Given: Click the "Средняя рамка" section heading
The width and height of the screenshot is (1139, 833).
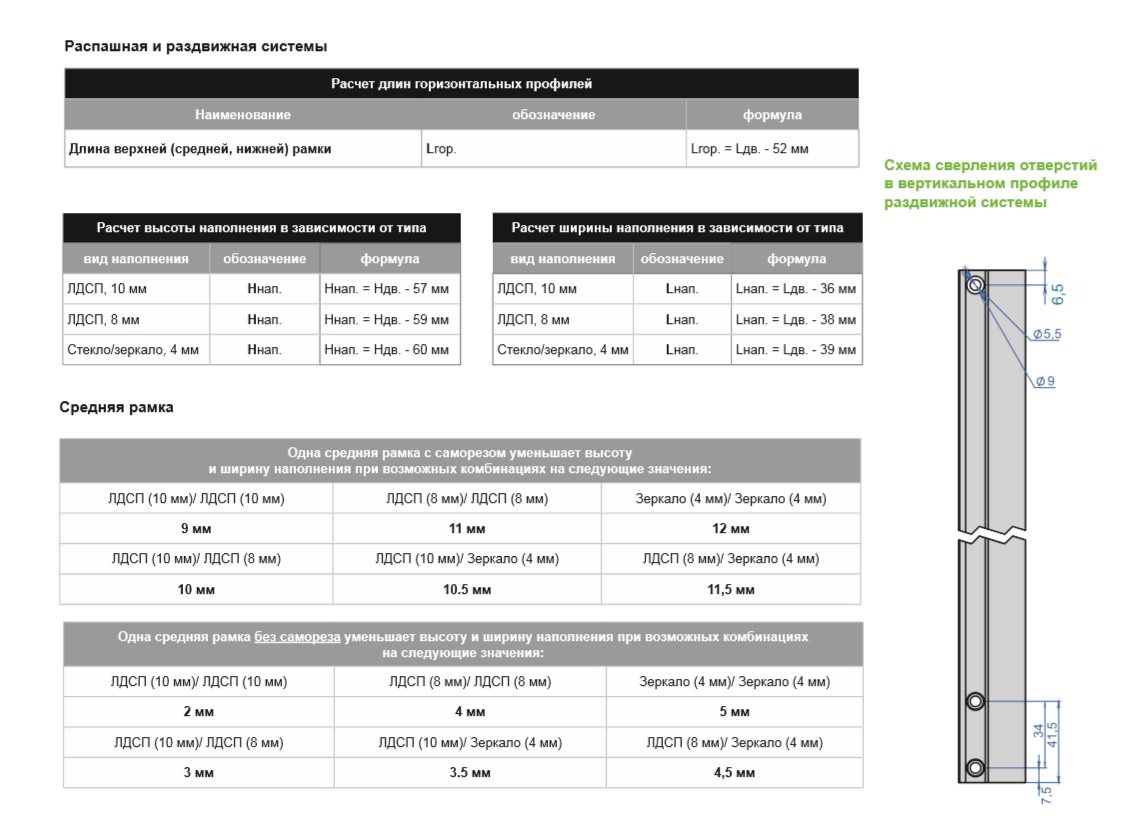Looking at the screenshot, I should (116, 407).
